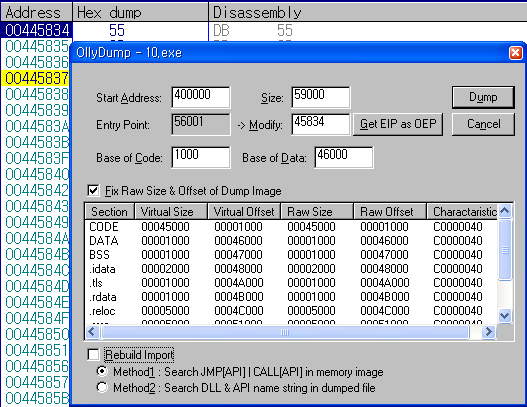Image resolution: width=527 pixels, height=407 pixels.
Task: Click the Raw Offset column header
Action: click(x=390, y=212)
